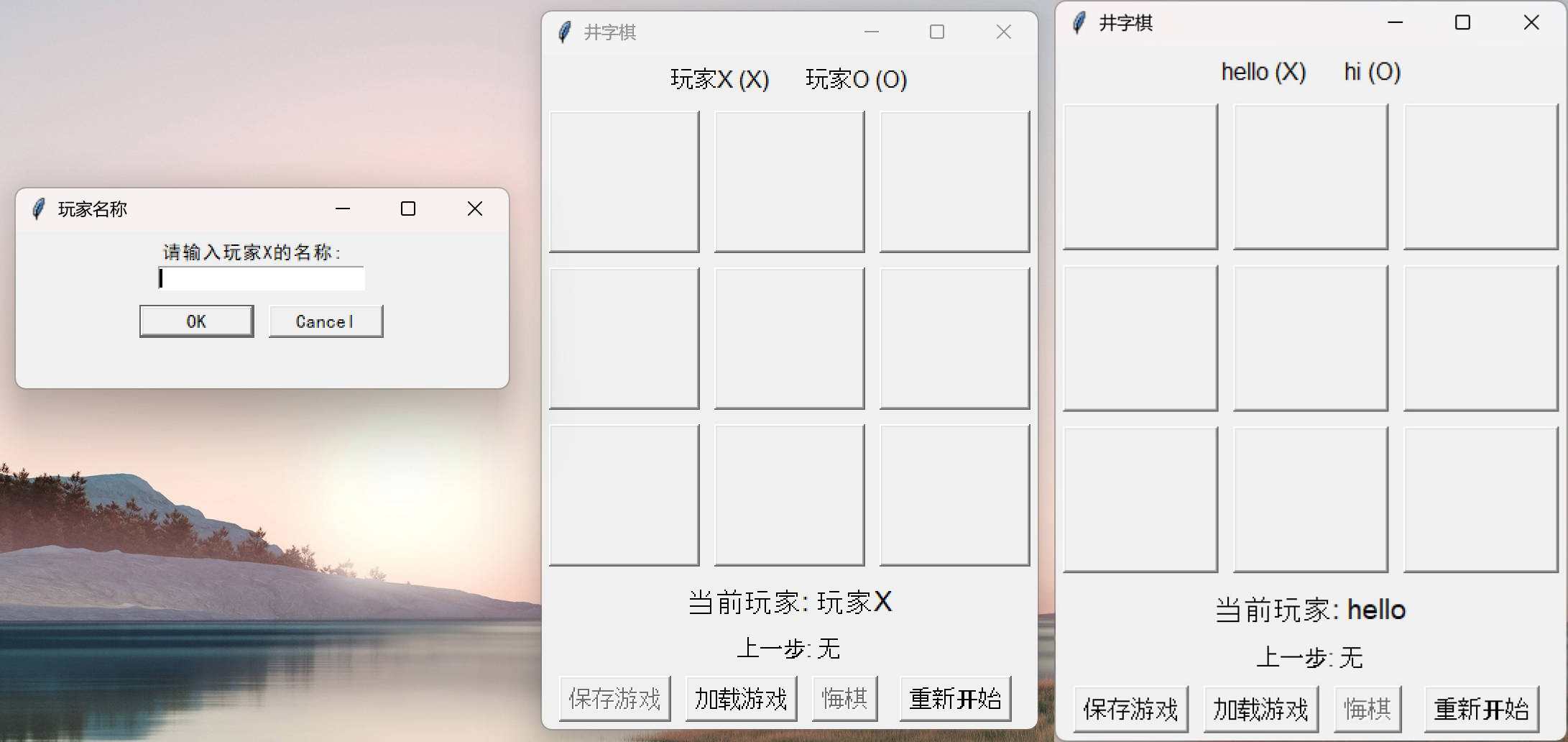Screen dimensions: 1568x742
Task: Close the hello/hi 井字棋 window
Action: [x=1531, y=23]
